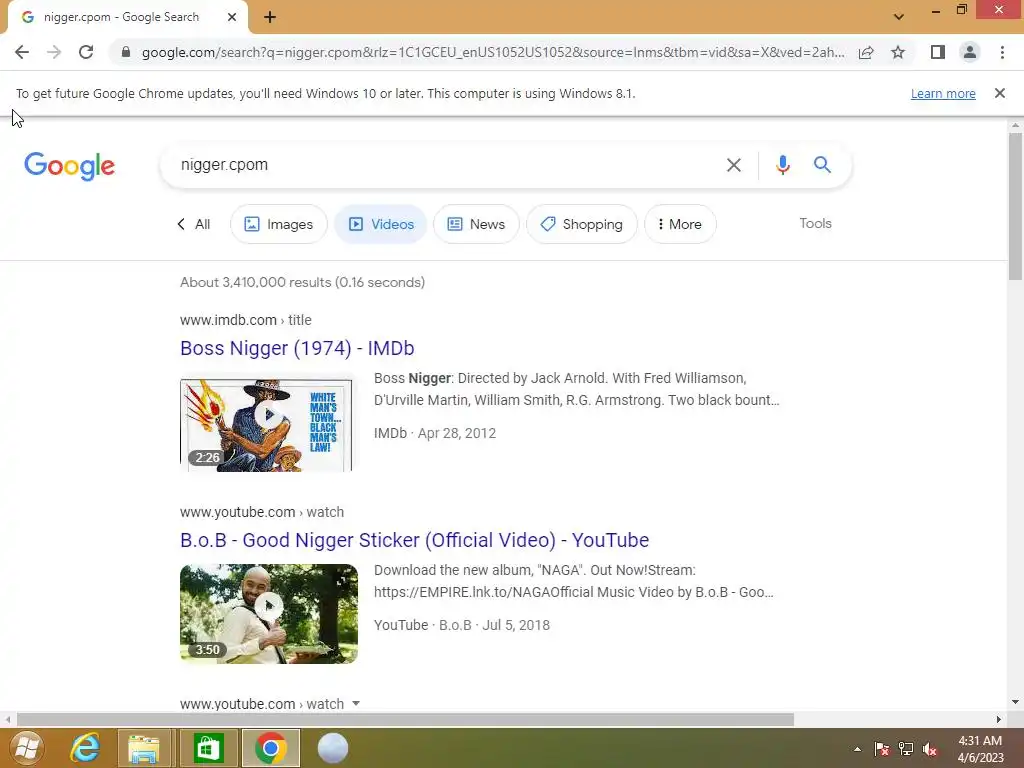Reload the current Google search page

(x=86, y=52)
